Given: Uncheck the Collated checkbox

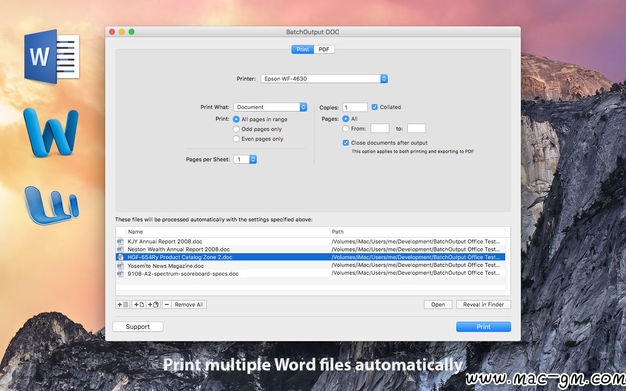Looking at the screenshot, I should [374, 107].
